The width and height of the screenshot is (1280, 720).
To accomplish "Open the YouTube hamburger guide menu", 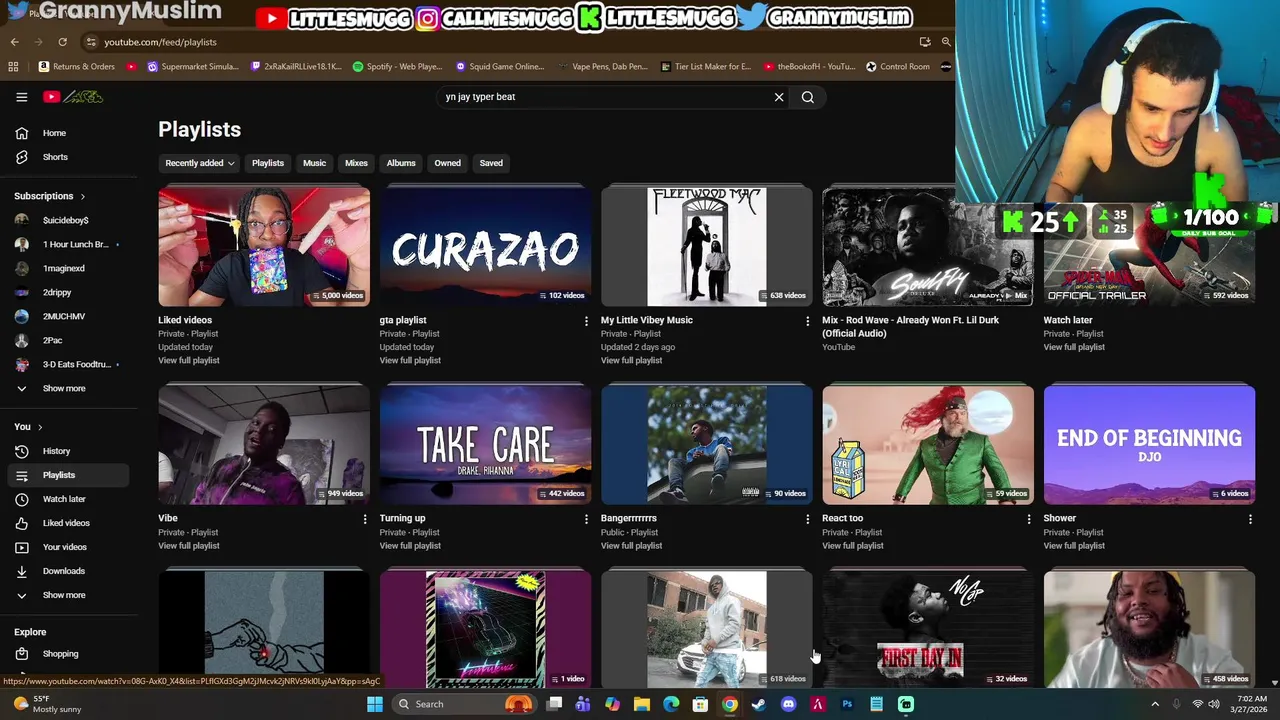I will pyautogui.click(x=21, y=97).
